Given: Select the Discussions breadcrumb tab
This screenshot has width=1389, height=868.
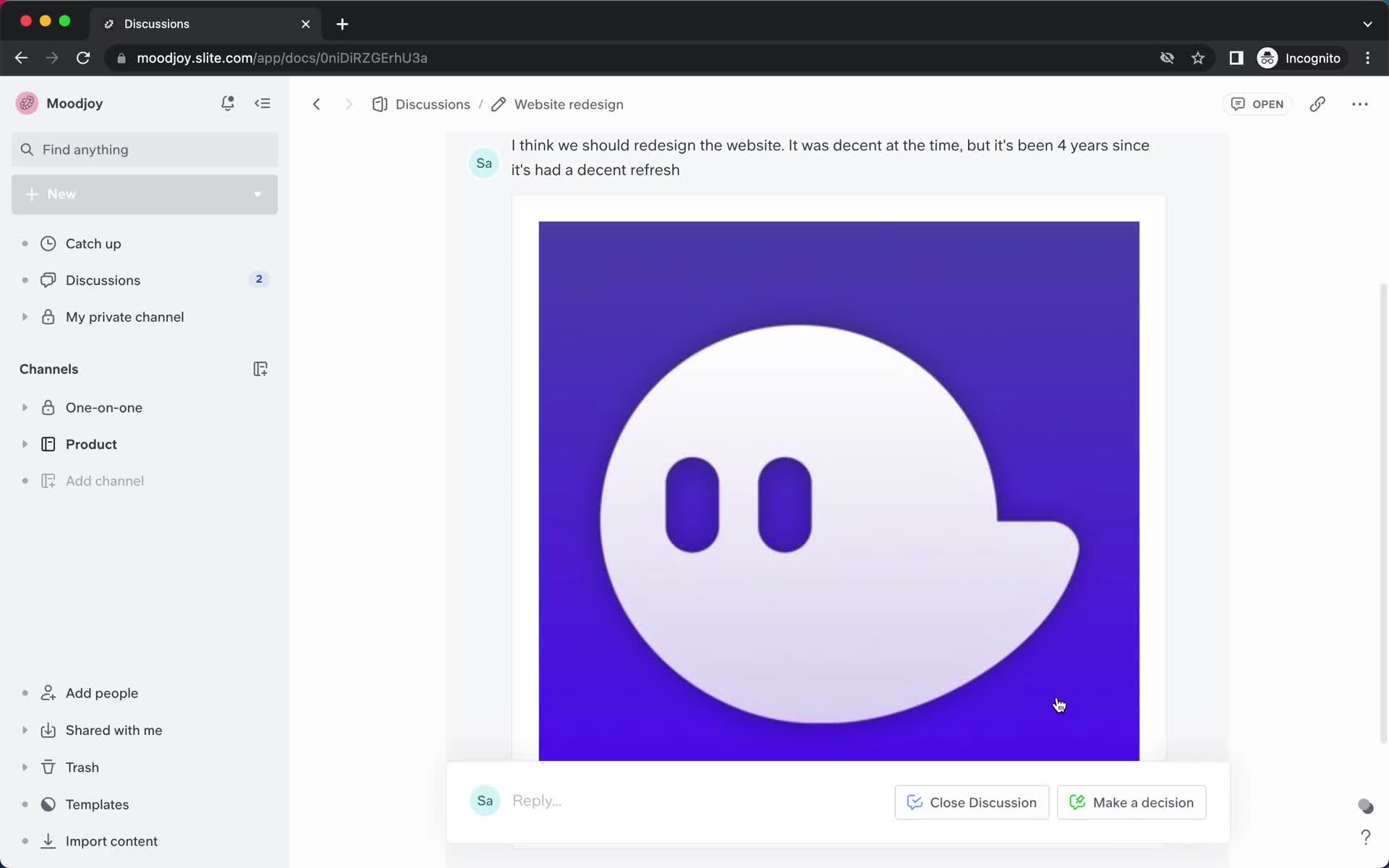Looking at the screenshot, I should point(433,104).
